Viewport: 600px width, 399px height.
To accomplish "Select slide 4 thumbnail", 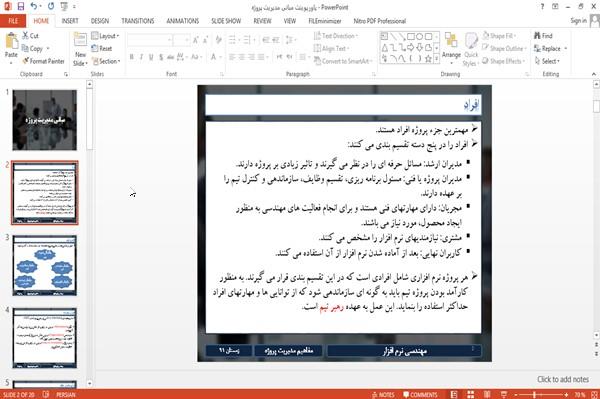I will click(x=44, y=338).
